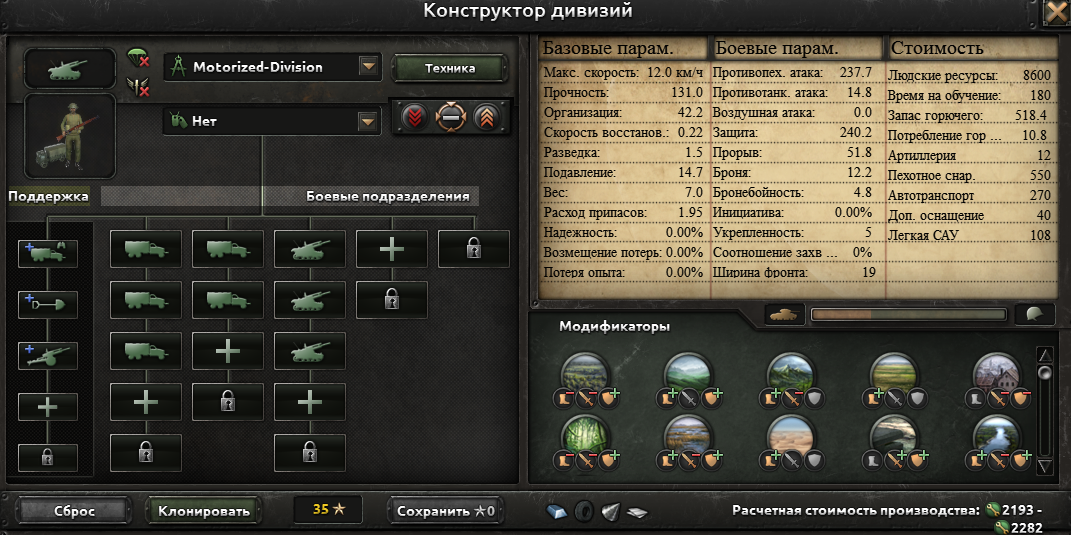1071x535 pixels.
Task: Switch to the tank stats tab icon
Action: coord(783,314)
